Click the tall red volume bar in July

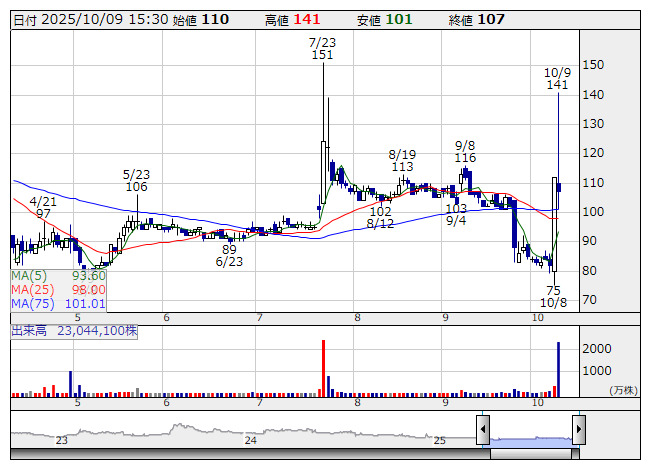tap(323, 368)
